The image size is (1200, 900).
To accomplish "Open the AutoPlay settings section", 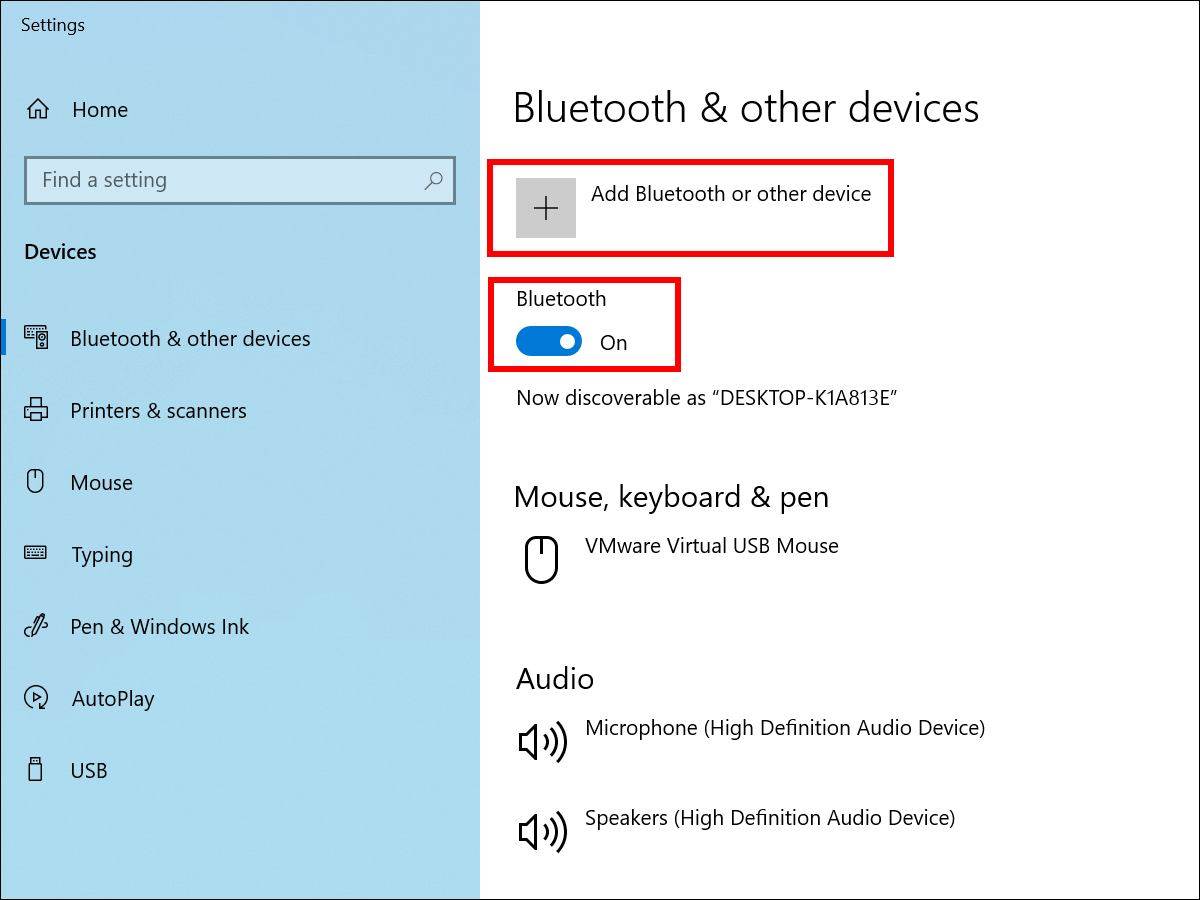I will tap(113, 699).
